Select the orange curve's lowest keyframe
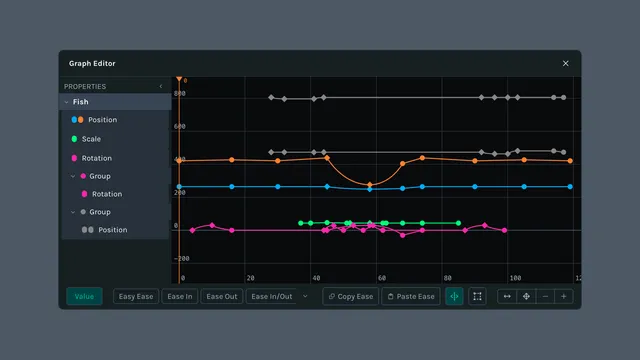 tap(370, 184)
